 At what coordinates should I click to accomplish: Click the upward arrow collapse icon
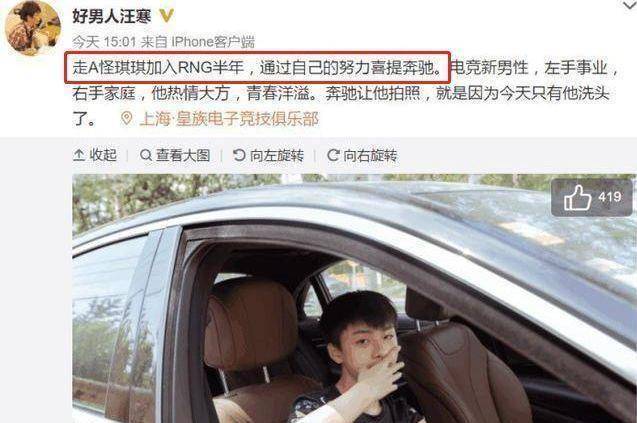click(79, 155)
